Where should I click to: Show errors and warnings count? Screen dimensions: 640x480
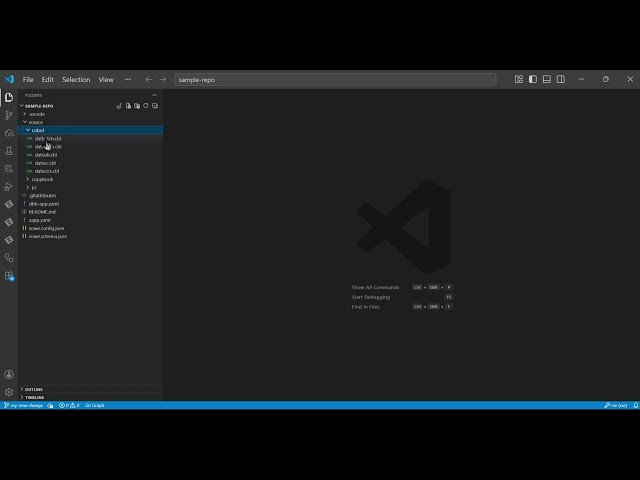69,405
